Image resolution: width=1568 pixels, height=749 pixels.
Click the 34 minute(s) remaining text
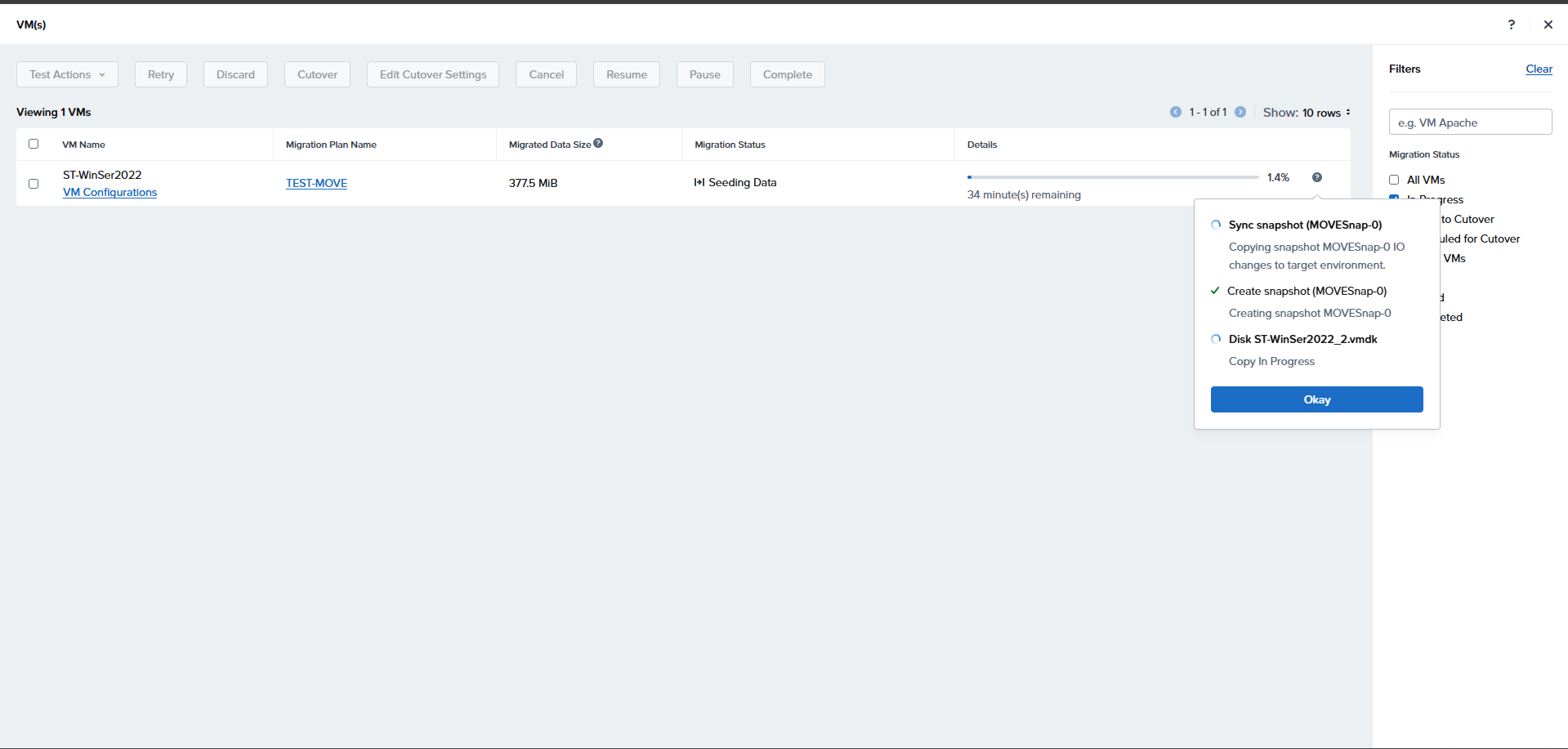click(1024, 195)
